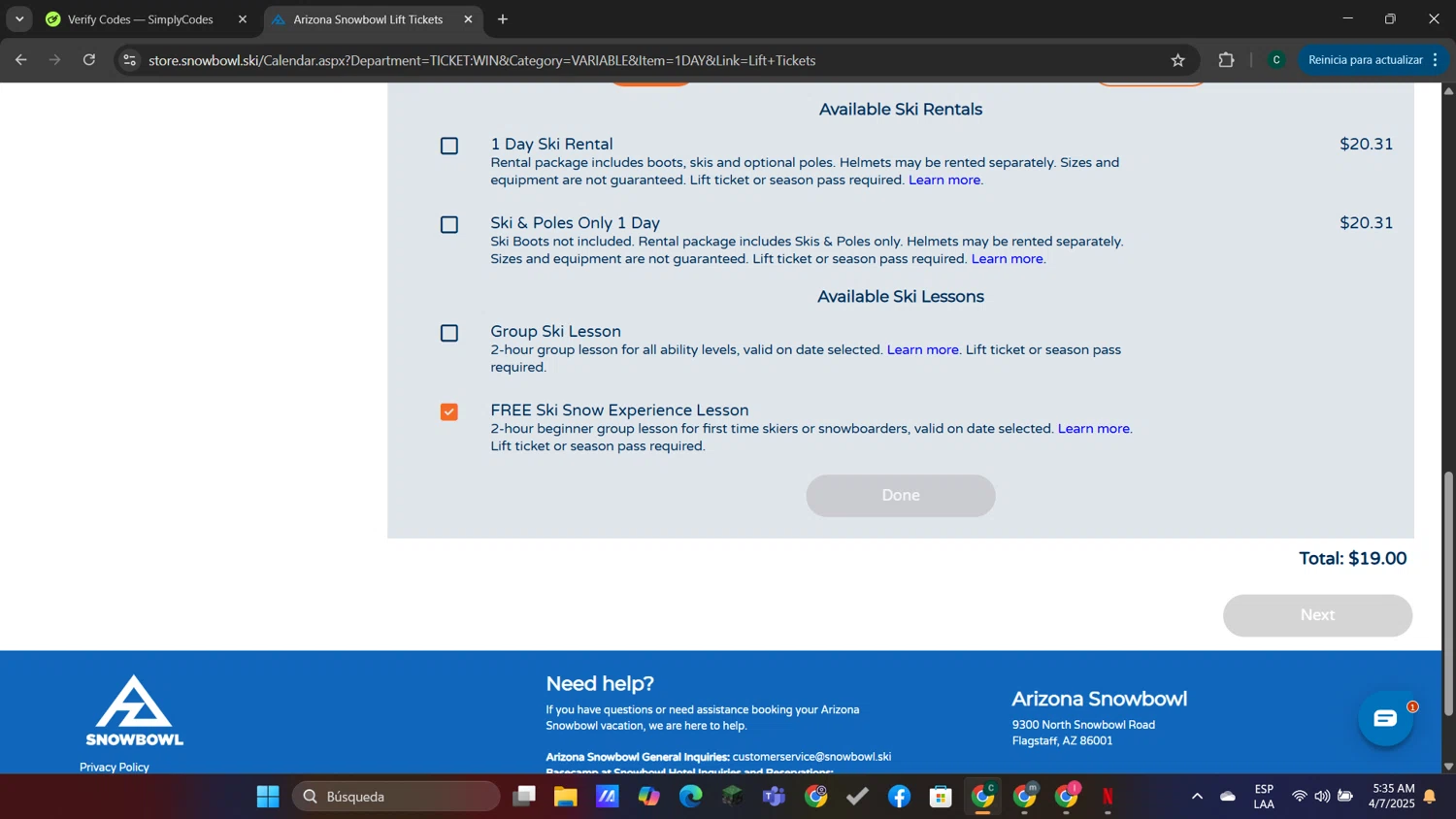Click the Snowbowl logo in footer
Viewport: 1456px width, 819px height.
(x=134, y=710)
